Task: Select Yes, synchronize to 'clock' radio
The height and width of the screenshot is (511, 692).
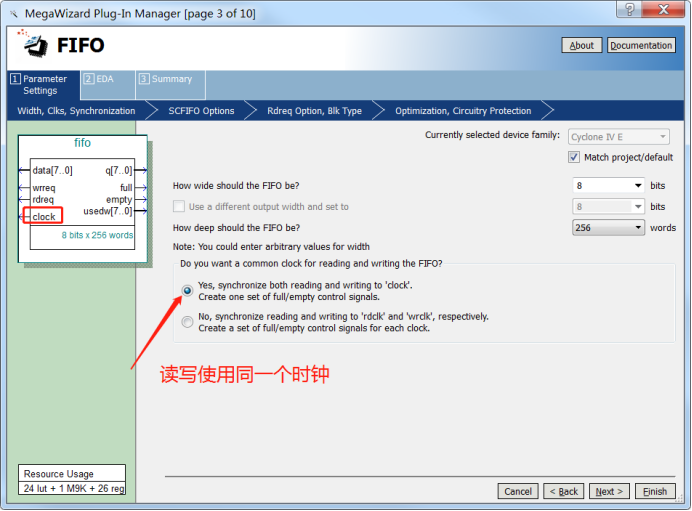Action: point(187,290)
